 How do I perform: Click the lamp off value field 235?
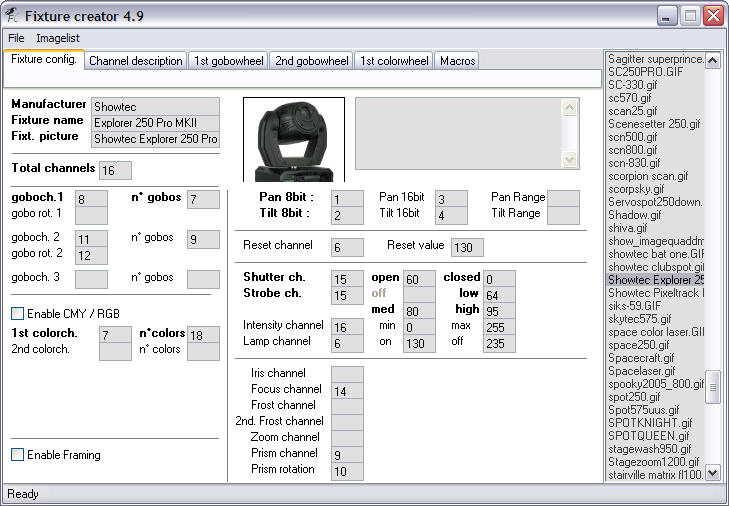click(499, 343)
